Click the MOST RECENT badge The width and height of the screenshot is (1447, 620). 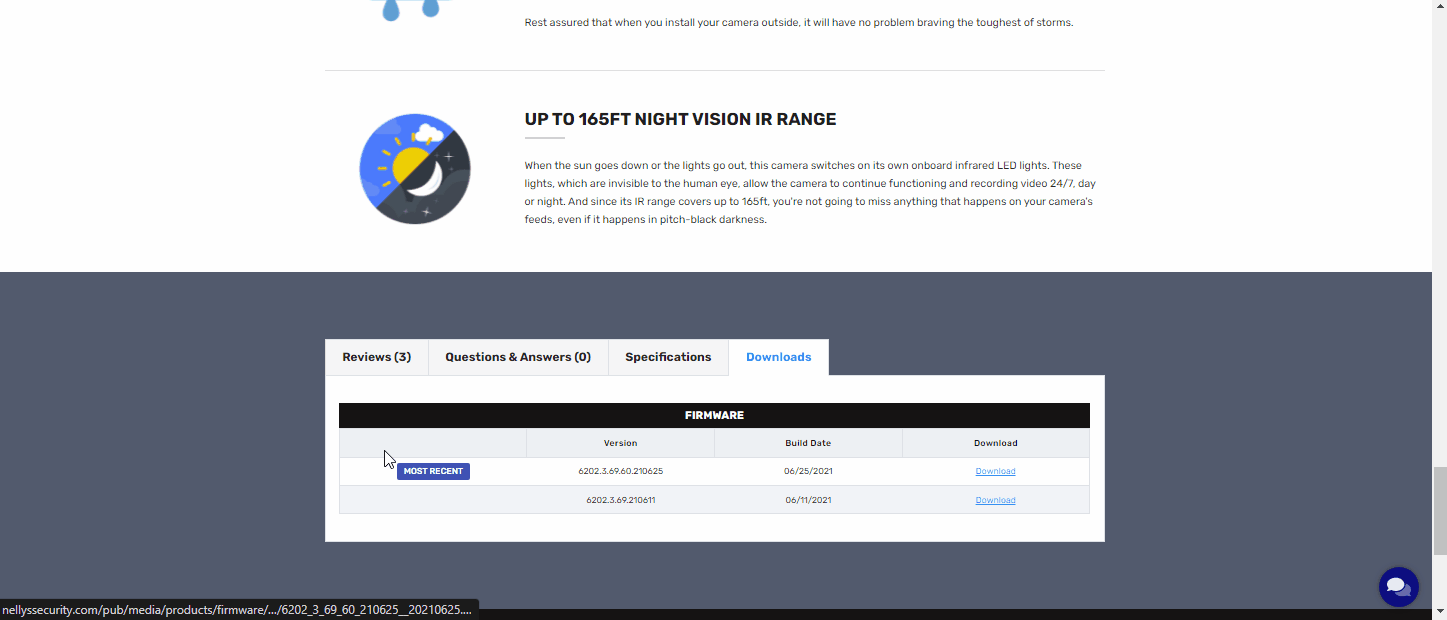433,471
